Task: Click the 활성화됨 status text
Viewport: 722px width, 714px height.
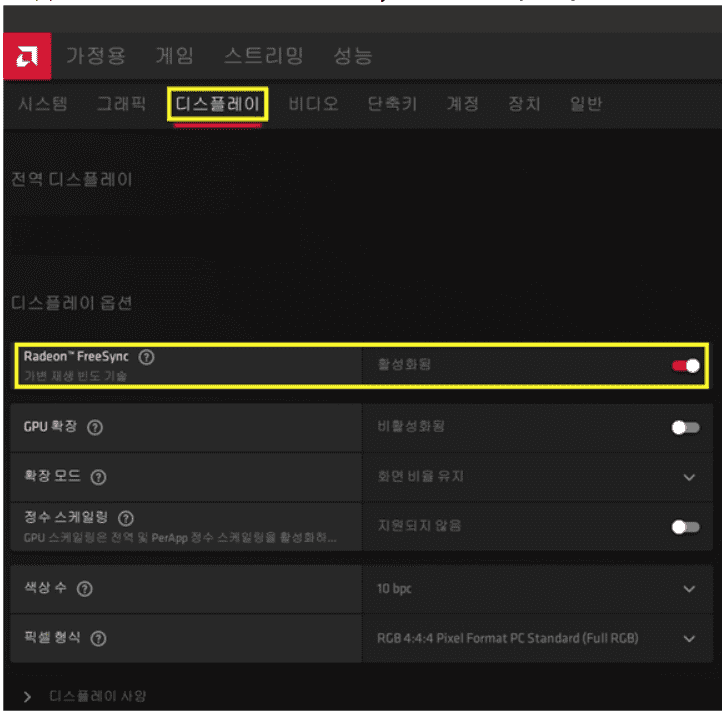Action: click(x=404, y=365)
